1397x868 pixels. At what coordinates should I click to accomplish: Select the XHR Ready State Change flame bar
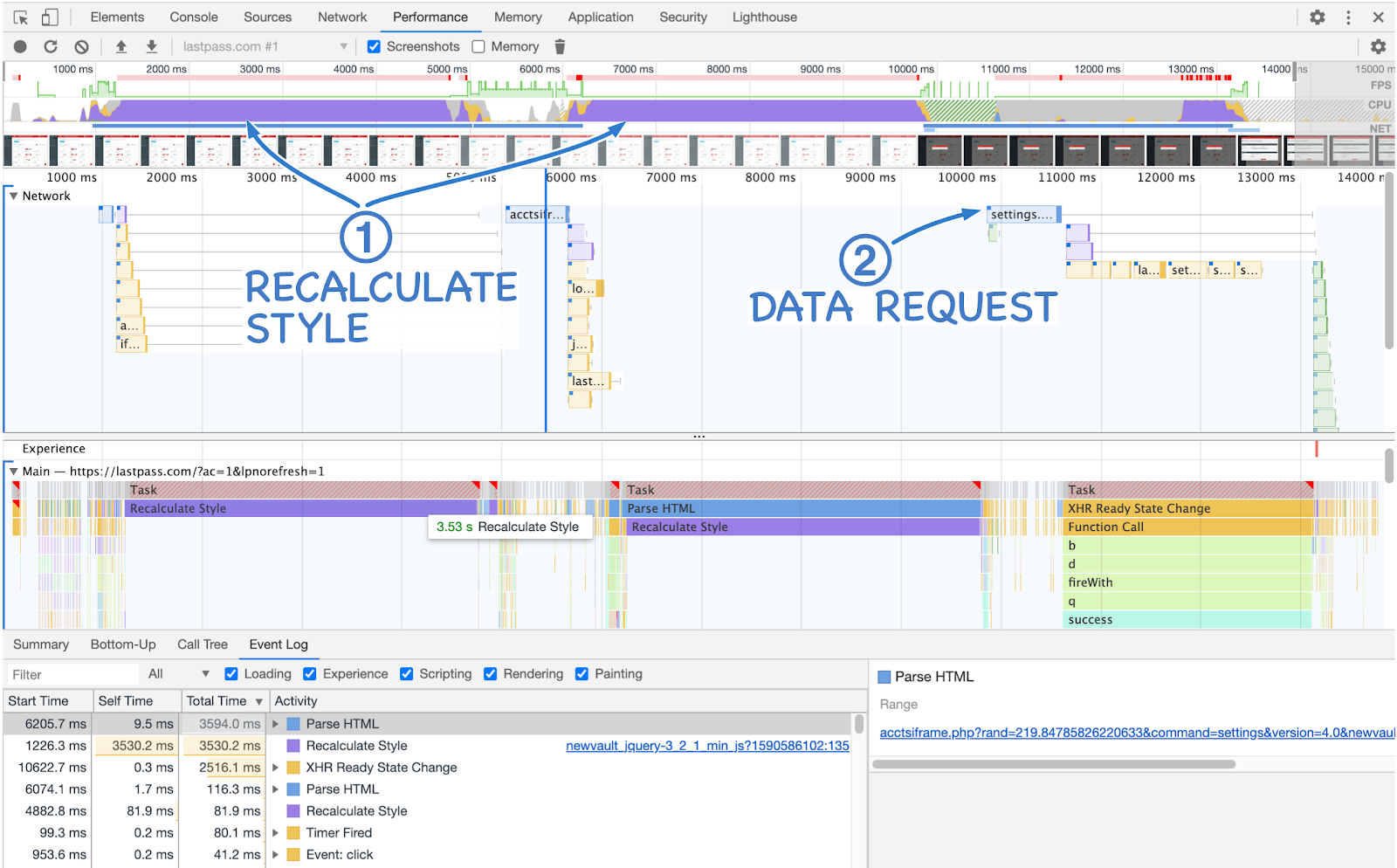[1188, 508]
